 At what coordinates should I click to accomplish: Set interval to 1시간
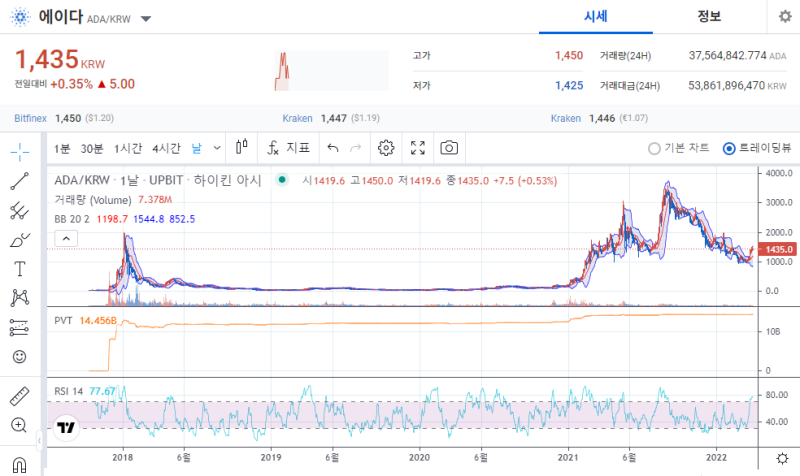[x=128, y=148]
